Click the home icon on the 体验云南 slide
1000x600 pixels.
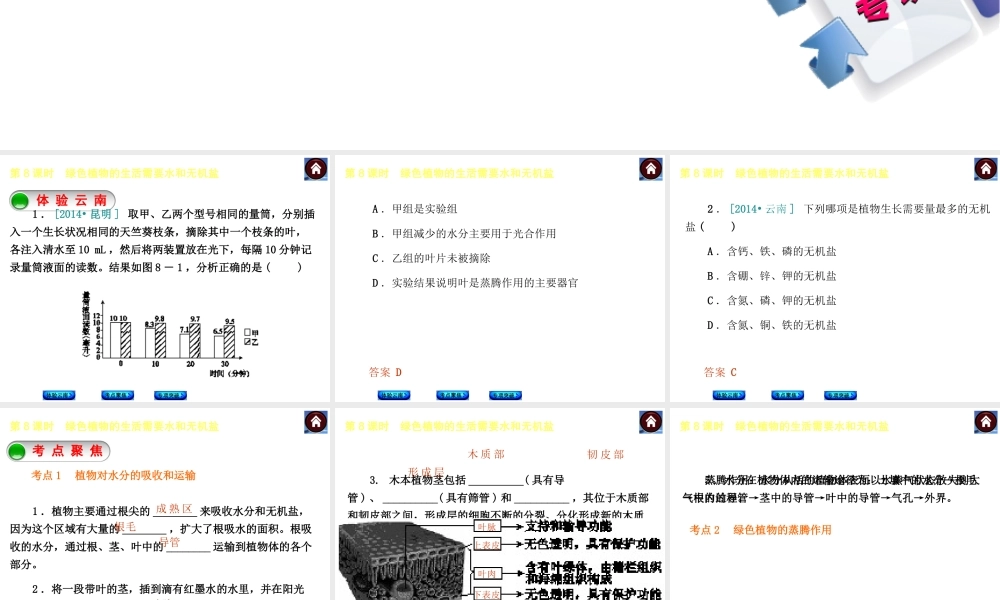316,169
